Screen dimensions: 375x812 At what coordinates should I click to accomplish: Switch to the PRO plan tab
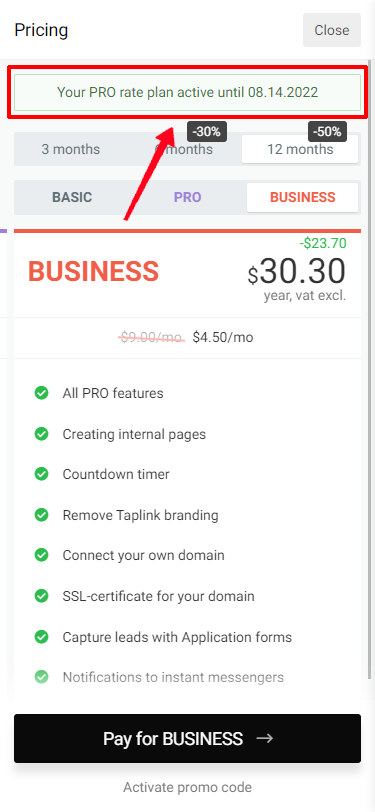point(188,197)
